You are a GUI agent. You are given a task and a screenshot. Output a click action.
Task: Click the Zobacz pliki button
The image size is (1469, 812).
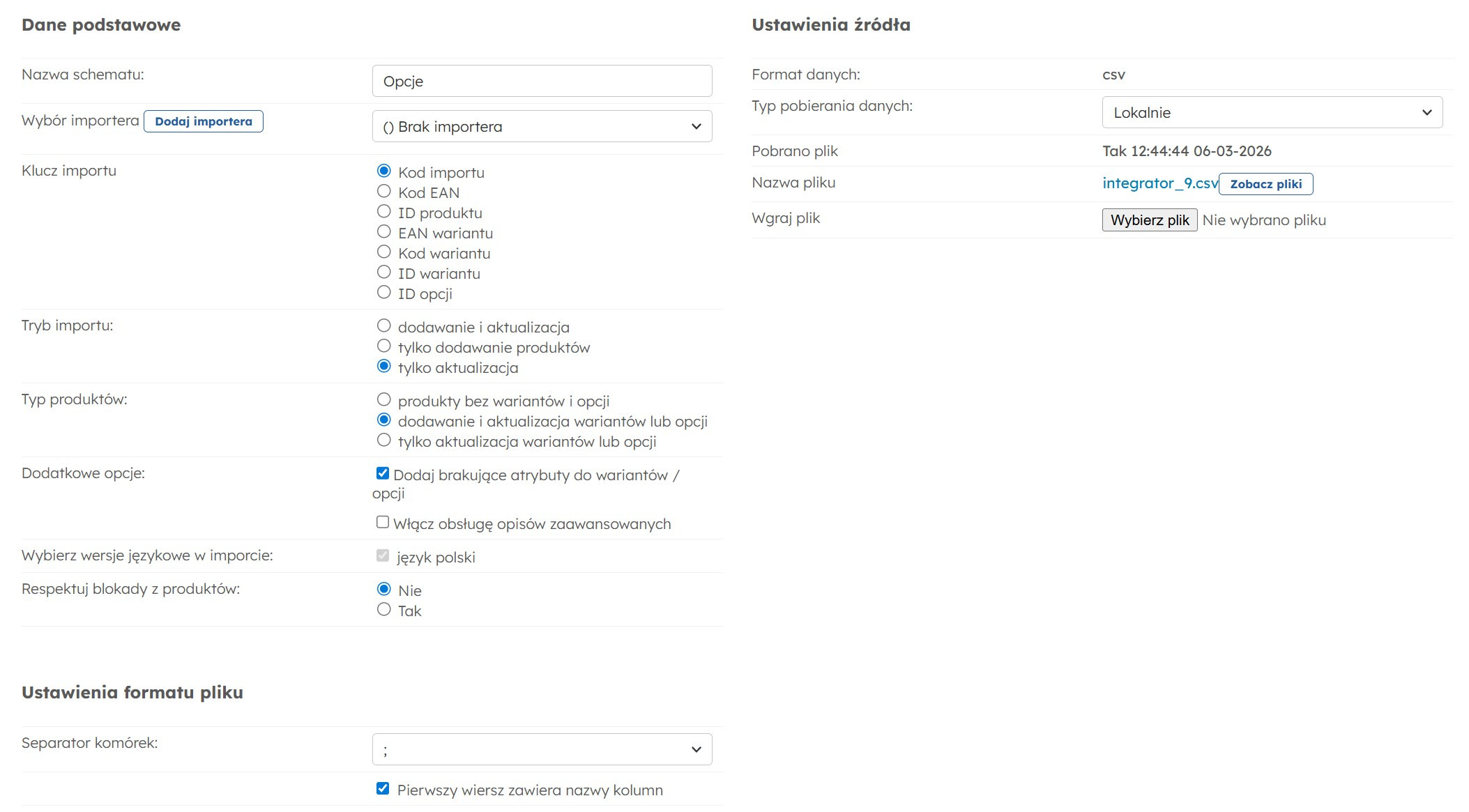1265,184
